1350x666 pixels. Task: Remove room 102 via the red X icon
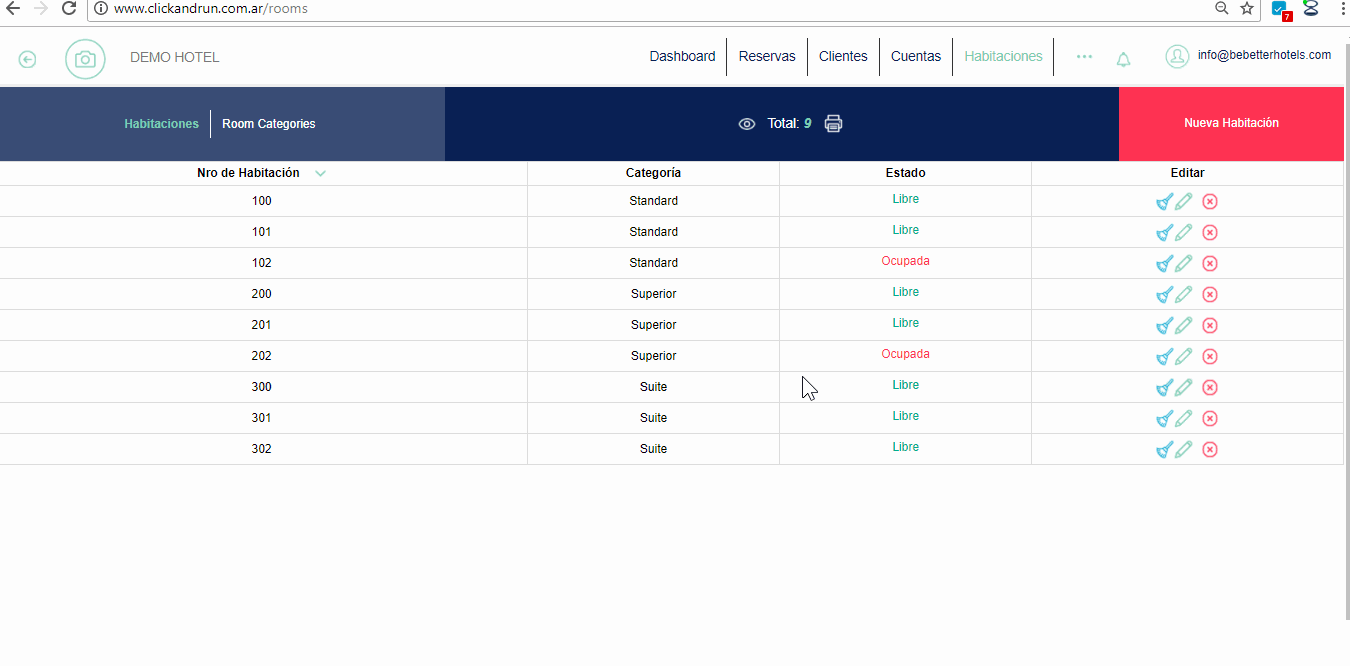1210,264
